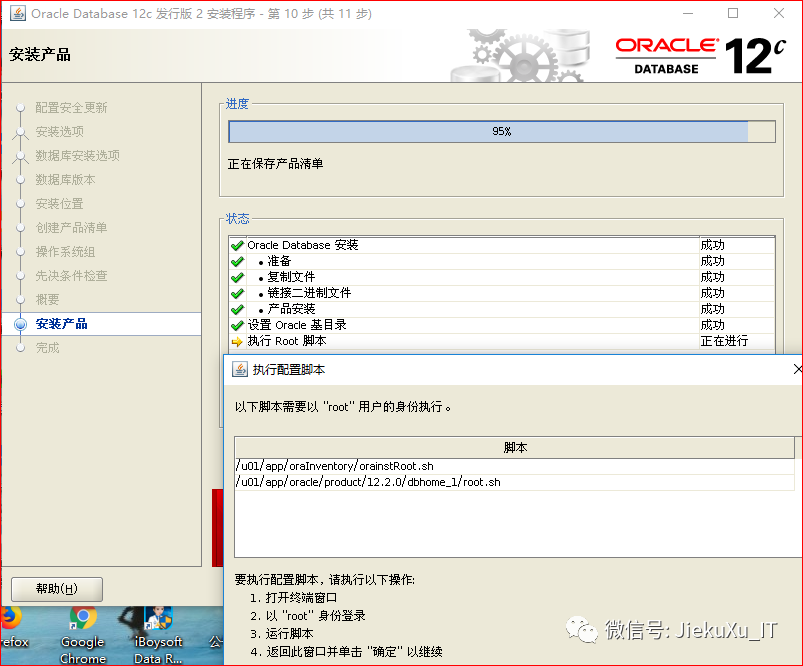Click the 95% installation progress bar

click(x=502, y=132)
